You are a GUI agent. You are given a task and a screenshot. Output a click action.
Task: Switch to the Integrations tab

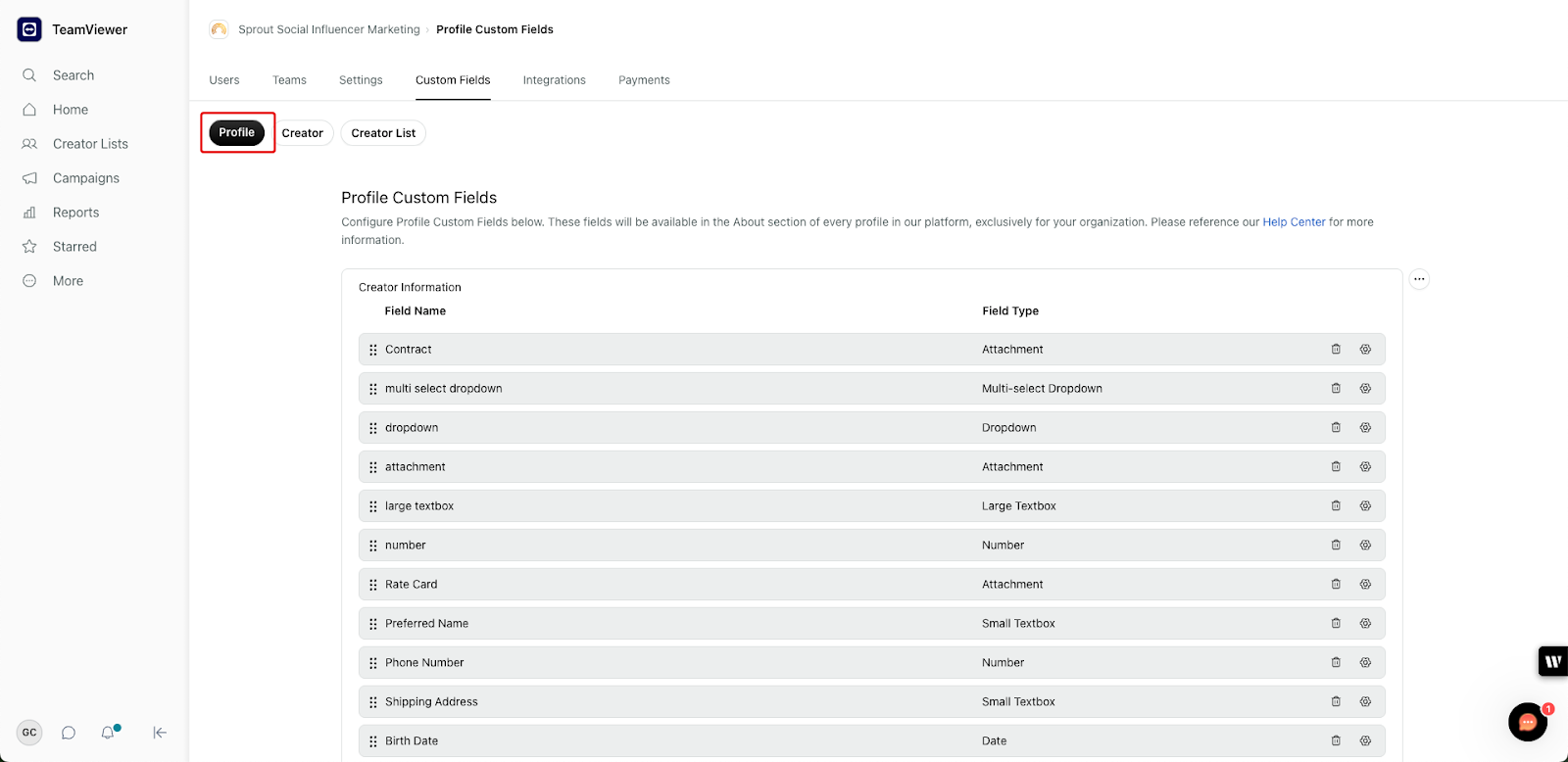click(555, 80)
